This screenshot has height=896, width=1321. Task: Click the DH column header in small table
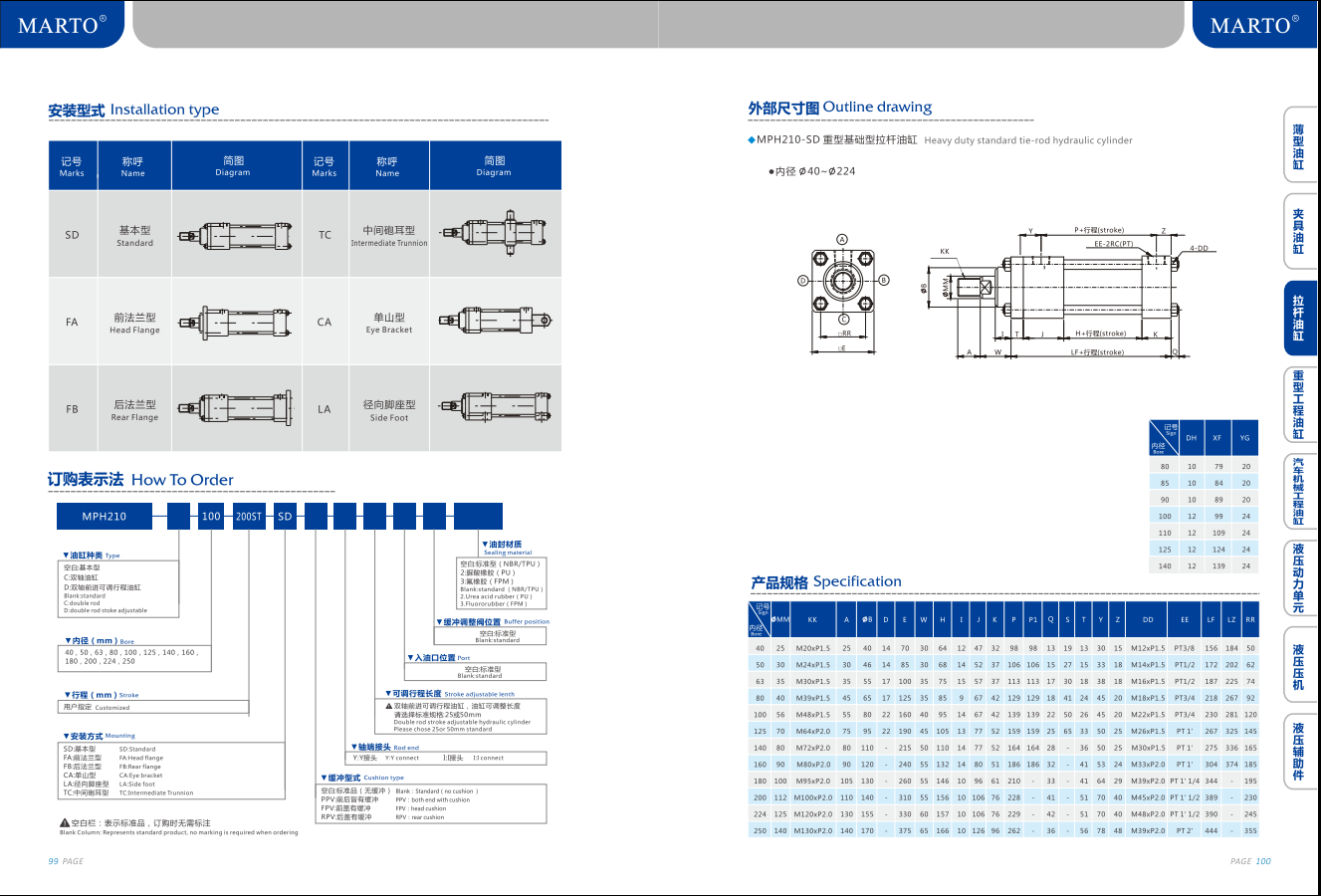1192,437
